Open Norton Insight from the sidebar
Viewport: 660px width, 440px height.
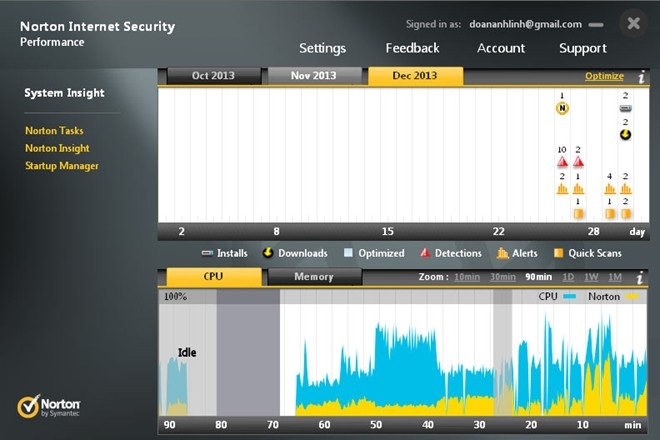[x=57, y=148]
